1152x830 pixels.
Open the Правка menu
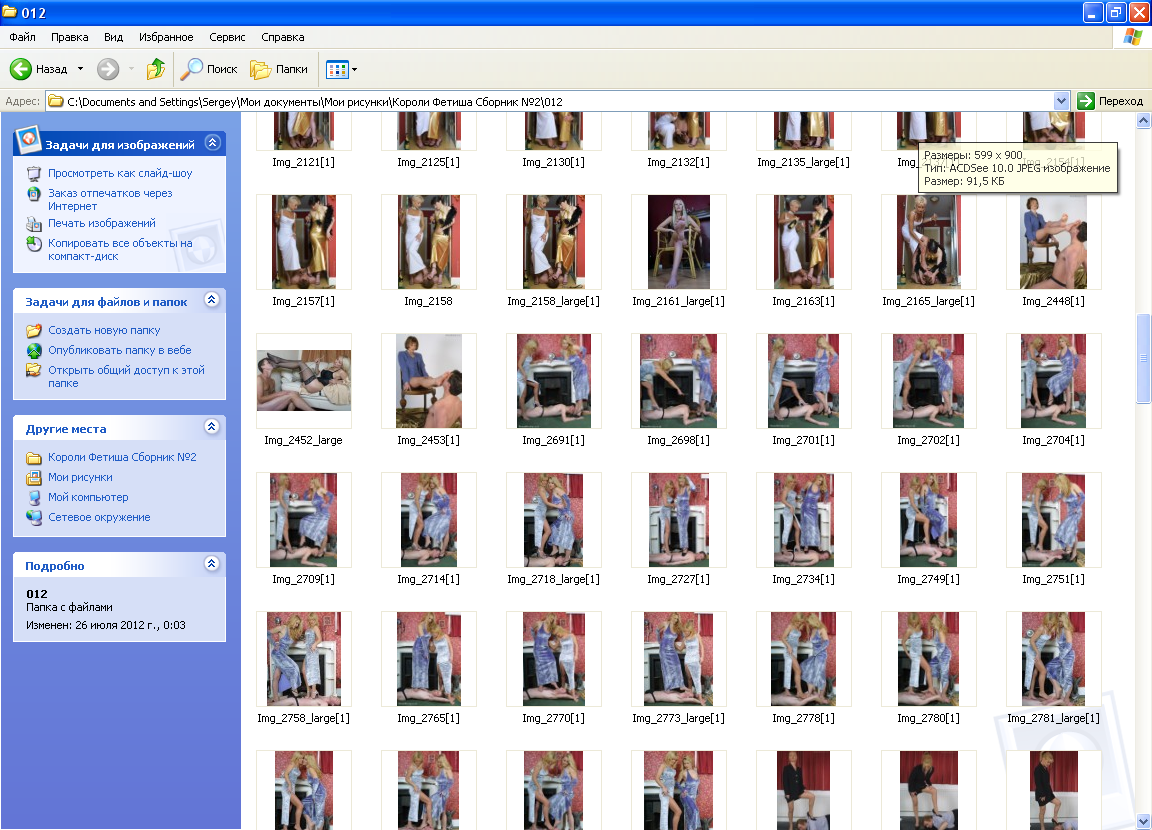pos(70,37)
